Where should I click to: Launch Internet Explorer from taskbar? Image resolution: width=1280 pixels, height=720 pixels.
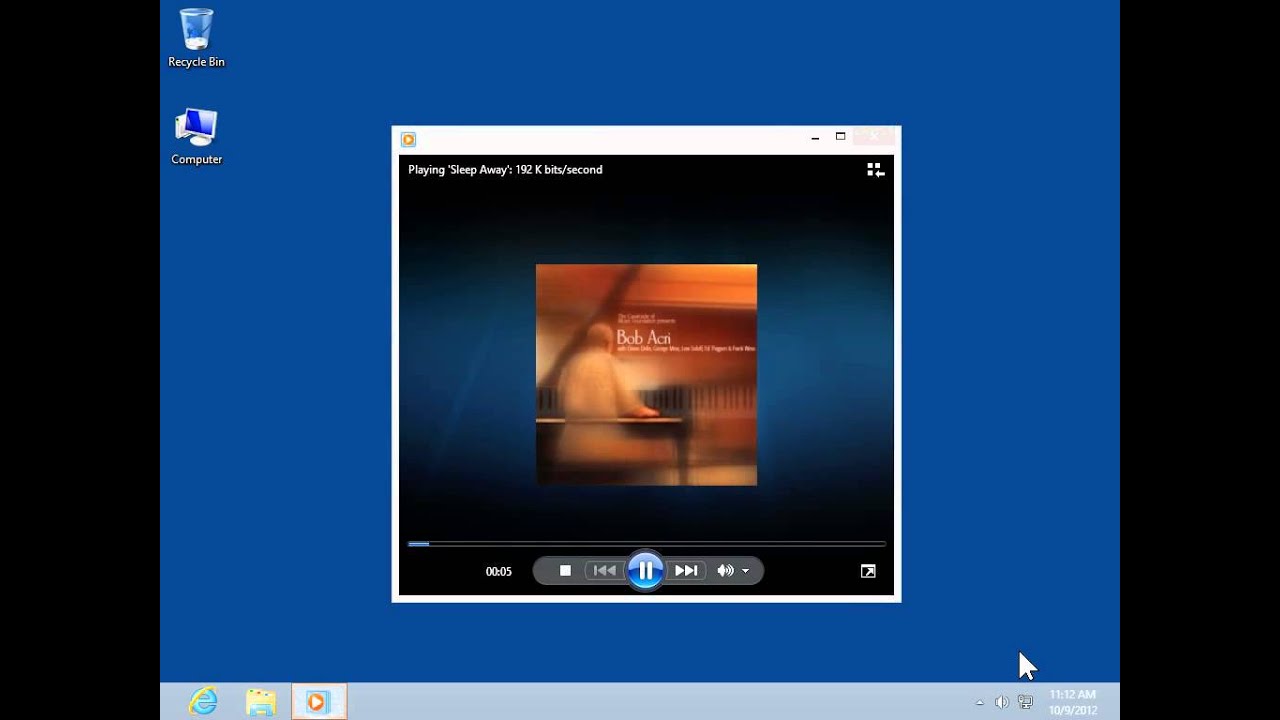pos(203,702)
